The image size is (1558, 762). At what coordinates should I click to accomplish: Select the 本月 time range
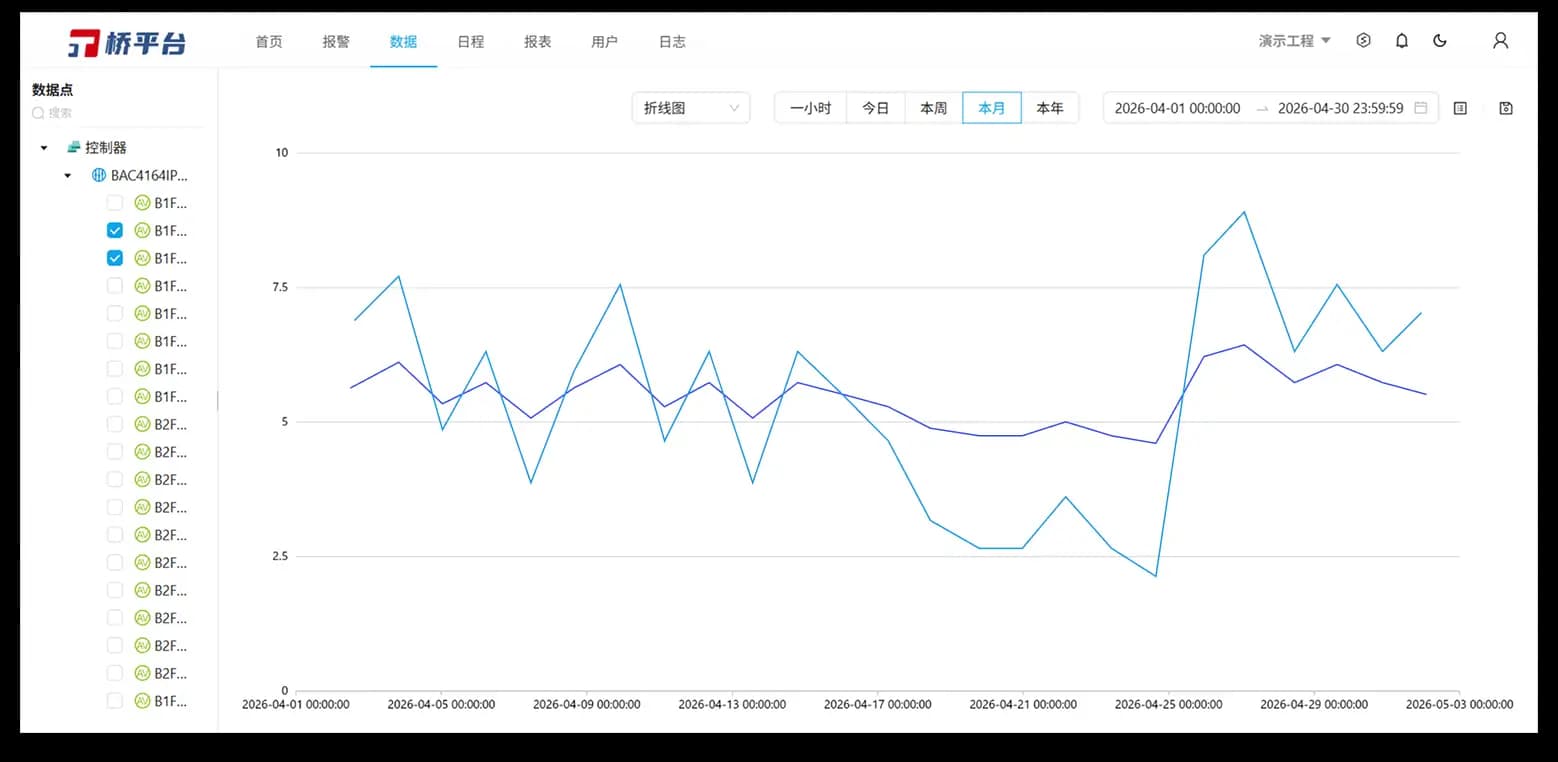(992, 108)
